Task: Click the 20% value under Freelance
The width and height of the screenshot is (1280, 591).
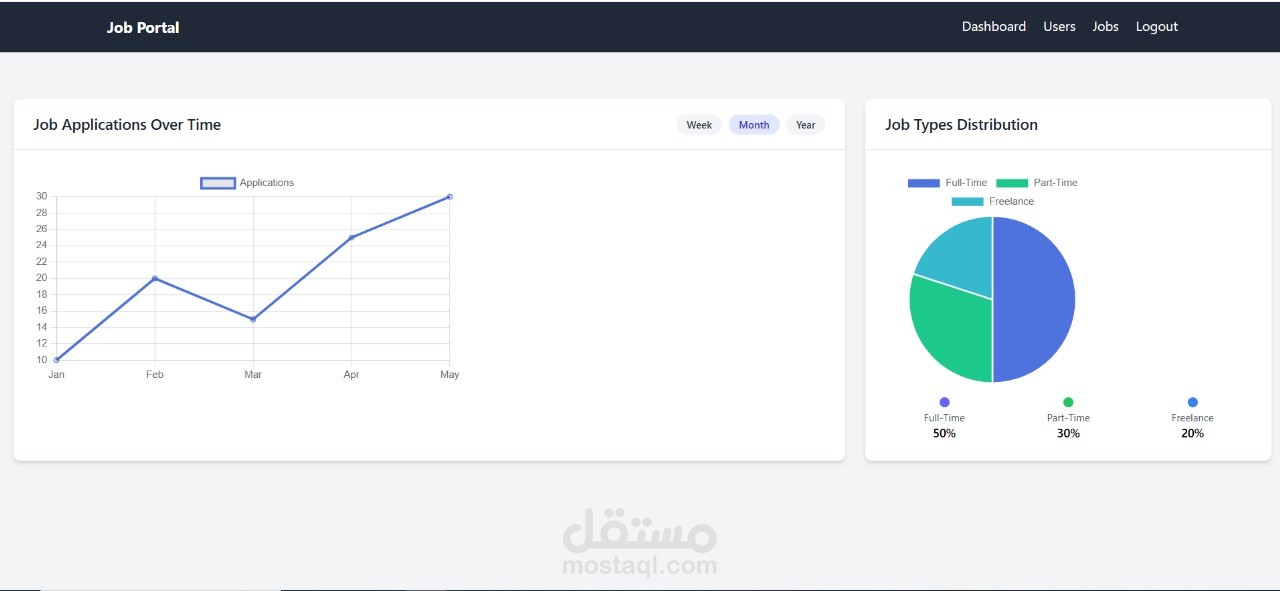Action: point(1192,433)
